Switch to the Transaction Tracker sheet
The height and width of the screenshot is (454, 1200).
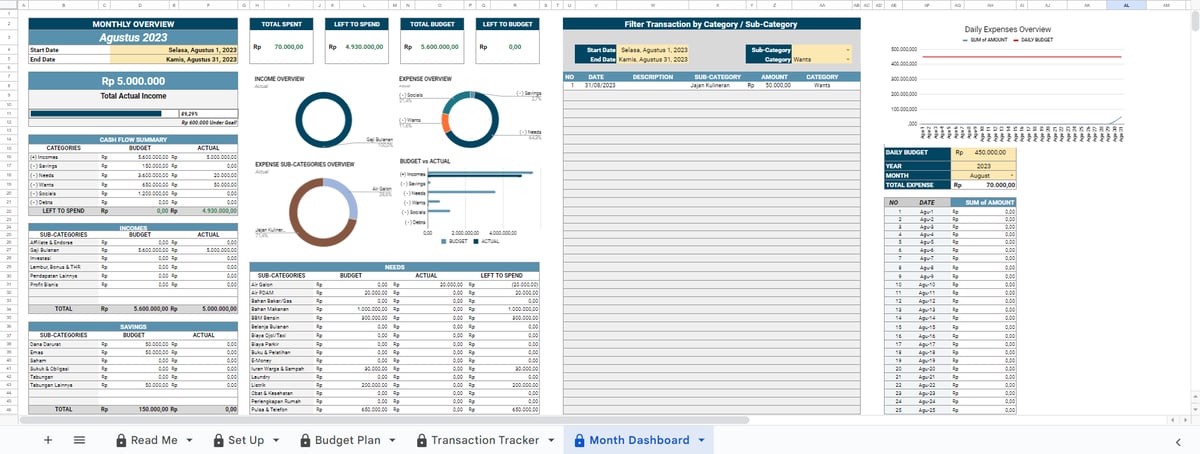pos(485,440)
